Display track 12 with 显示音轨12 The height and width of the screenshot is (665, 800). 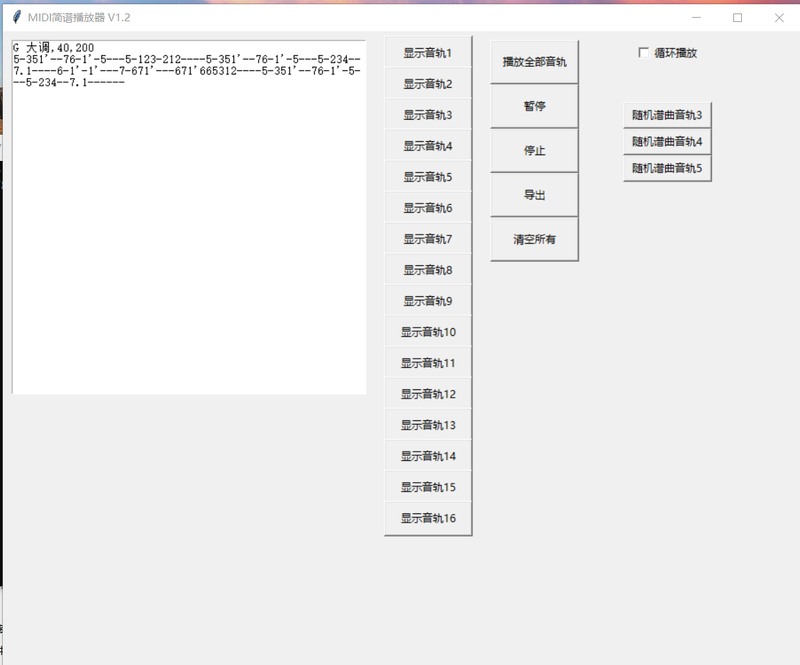[x=428, y=394]
